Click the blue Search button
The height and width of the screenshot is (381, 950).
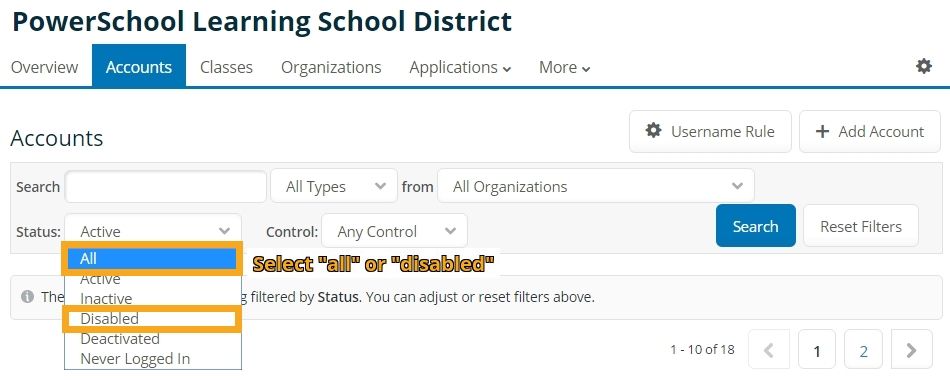pos(756,226)
